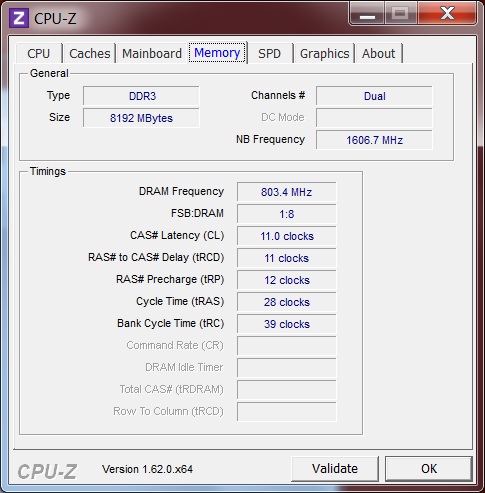Image resolution: width=485 pixels, height=493 pixels.
Task: Select the Mainboard tab
Action: click(152, 53)
